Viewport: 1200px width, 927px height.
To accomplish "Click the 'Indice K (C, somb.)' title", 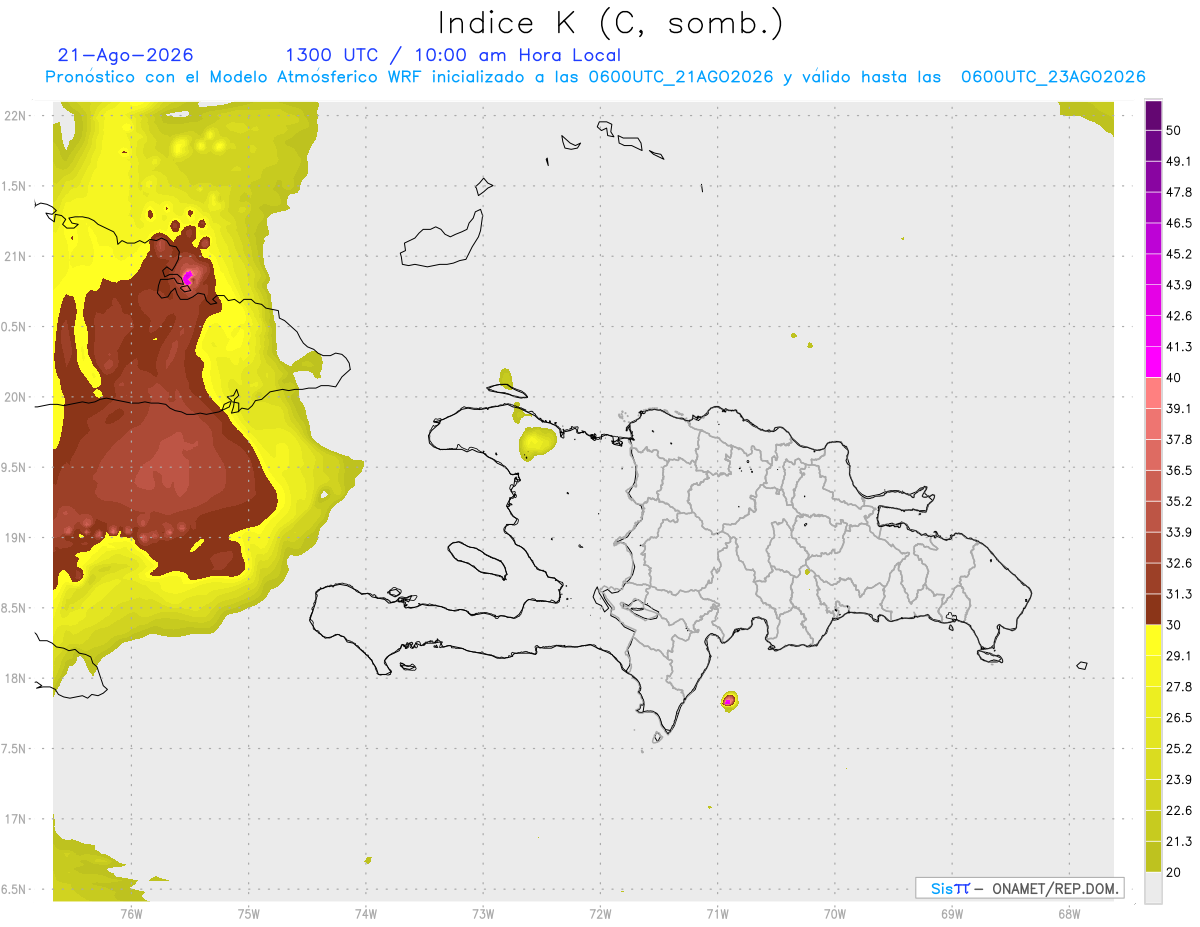I will click(x=611, y=23).
